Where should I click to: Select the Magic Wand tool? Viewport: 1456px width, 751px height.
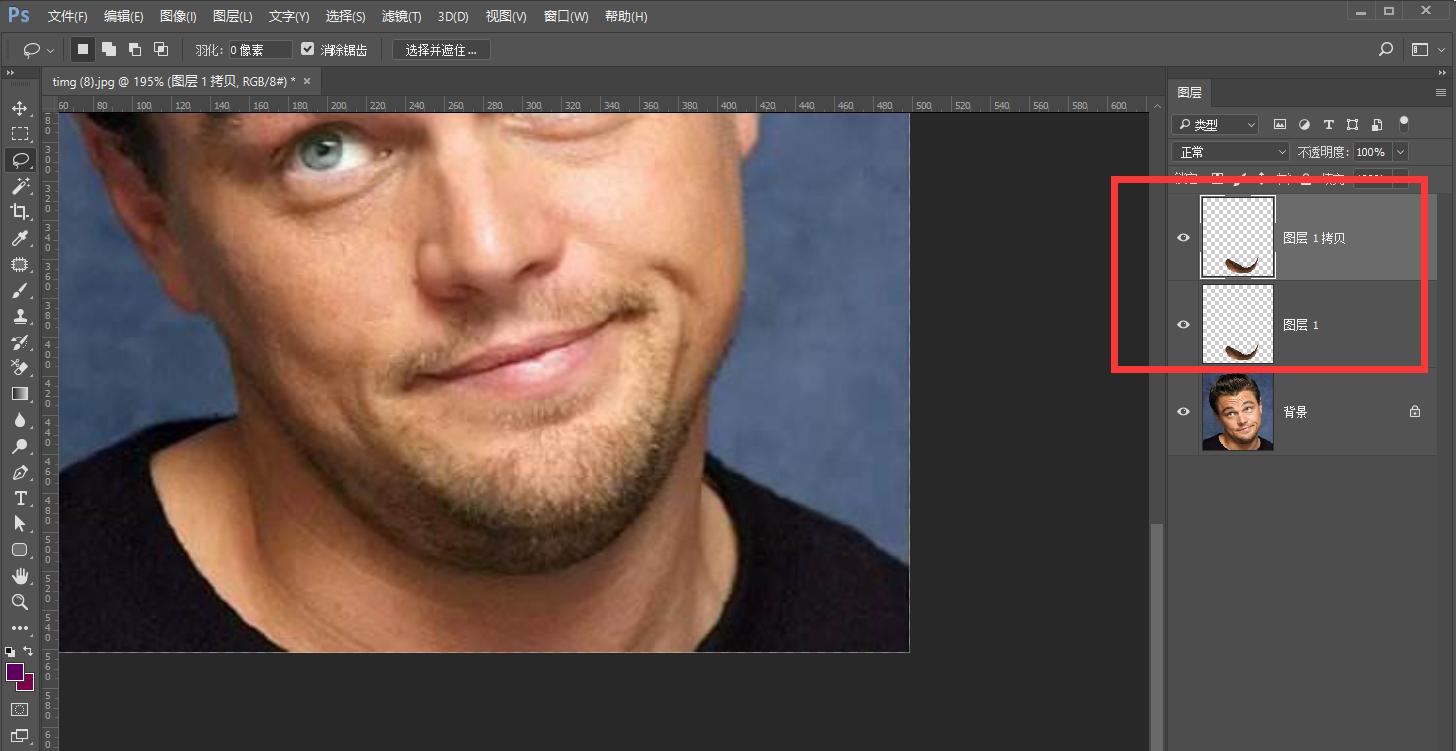[x=19, y=186]
